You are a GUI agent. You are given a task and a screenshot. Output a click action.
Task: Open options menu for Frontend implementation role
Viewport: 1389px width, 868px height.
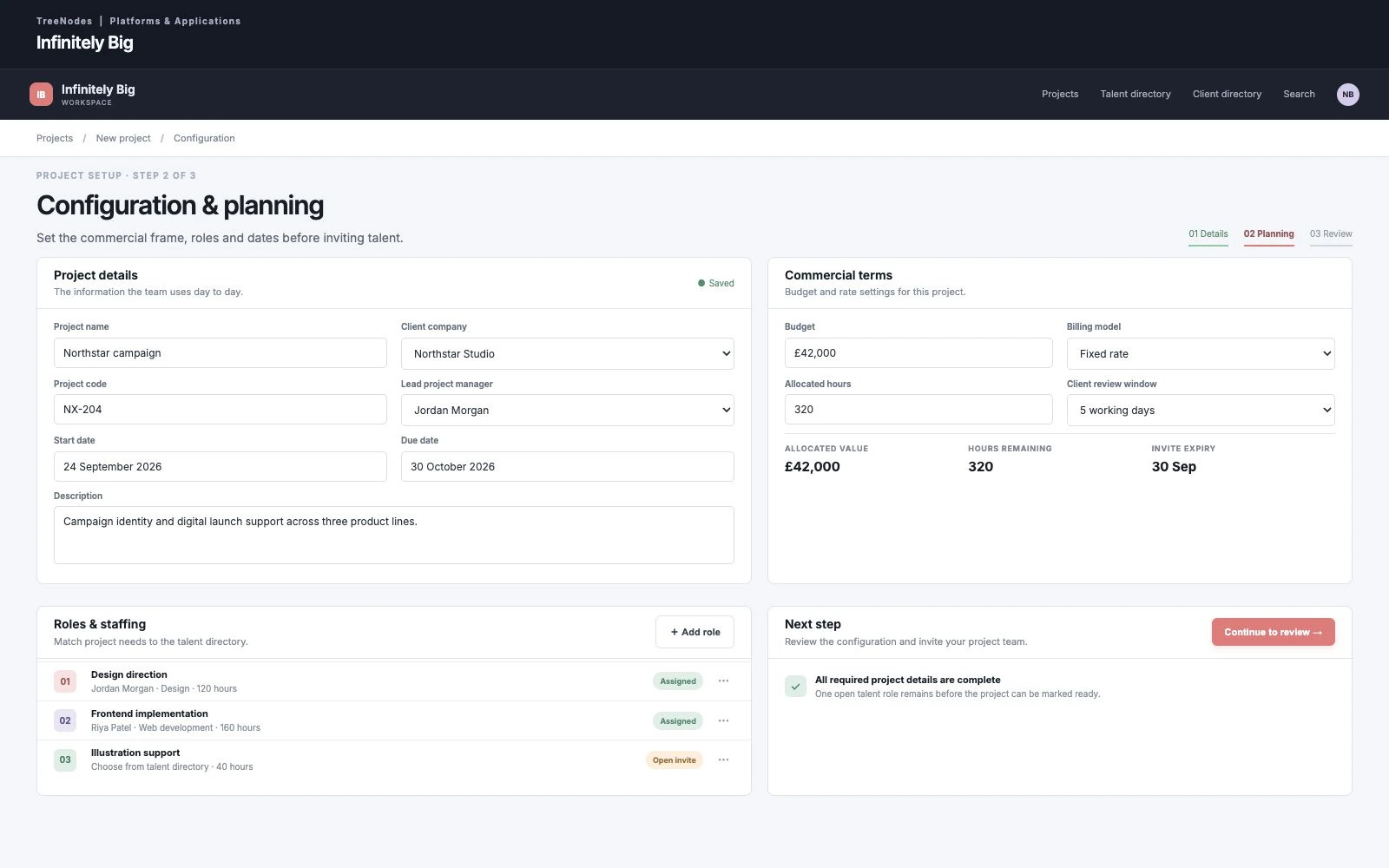tap(723, 720)
